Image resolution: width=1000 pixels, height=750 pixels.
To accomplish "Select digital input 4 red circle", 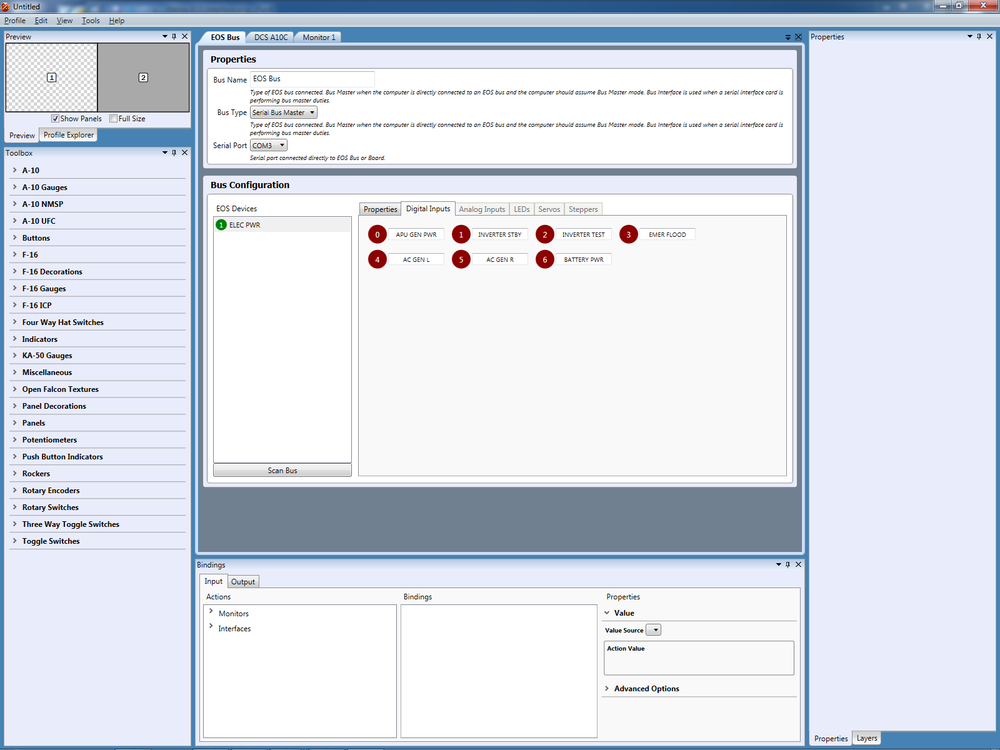I will [x=377, y=260].
